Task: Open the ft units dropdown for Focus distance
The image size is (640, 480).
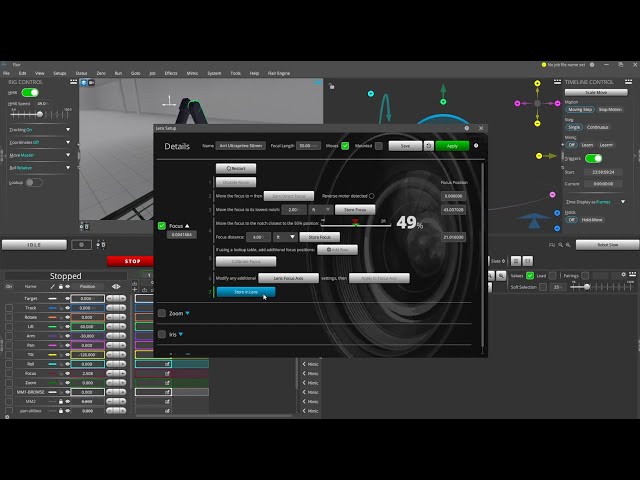Action: [x=285, y=237]
